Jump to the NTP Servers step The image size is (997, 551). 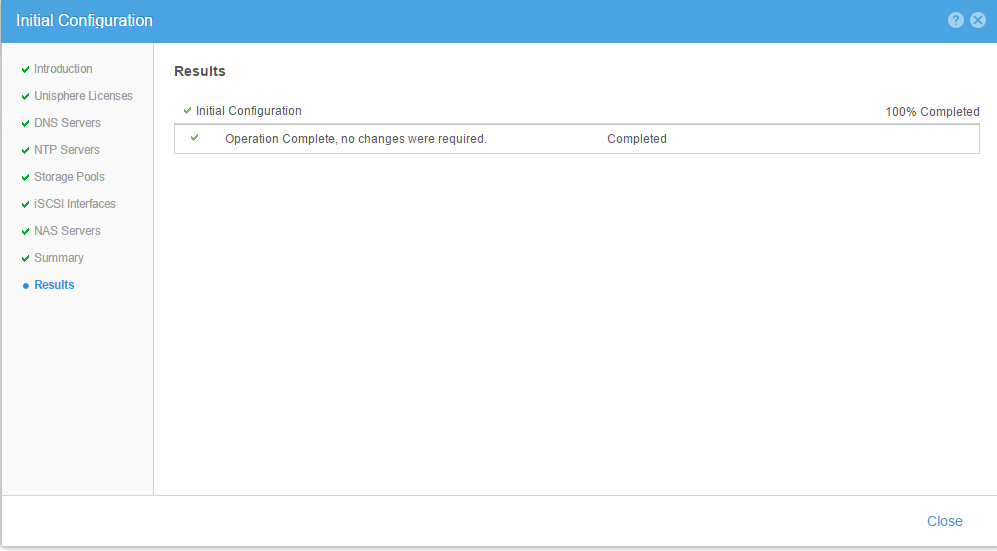click(x=67, y=150)
